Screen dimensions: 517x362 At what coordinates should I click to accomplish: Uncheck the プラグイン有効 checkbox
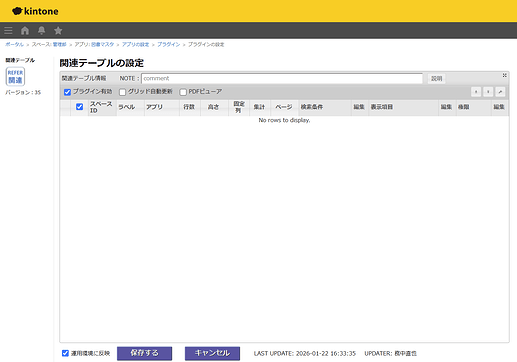(x=67, y=92)
